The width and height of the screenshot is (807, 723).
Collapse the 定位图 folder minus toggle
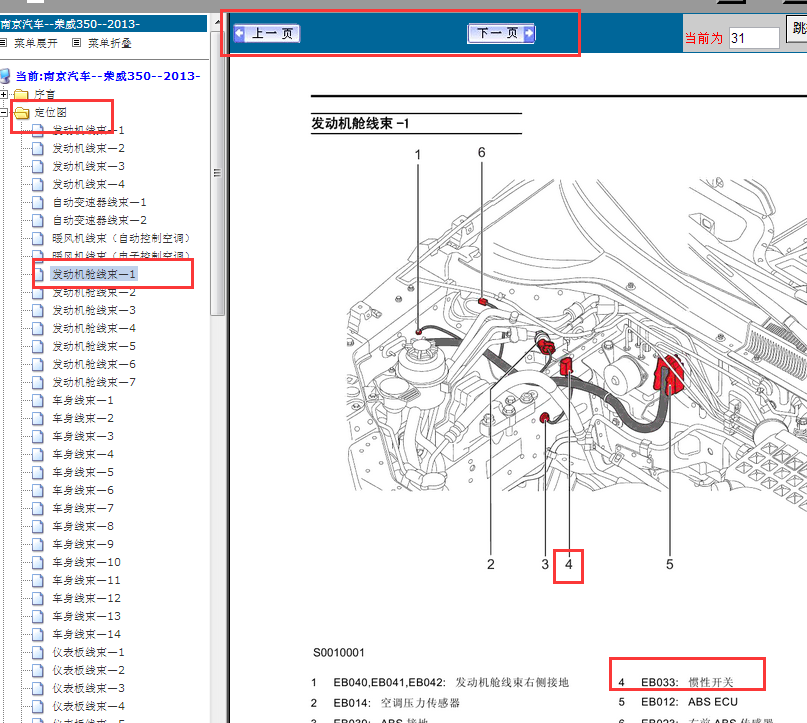[4, 112]
